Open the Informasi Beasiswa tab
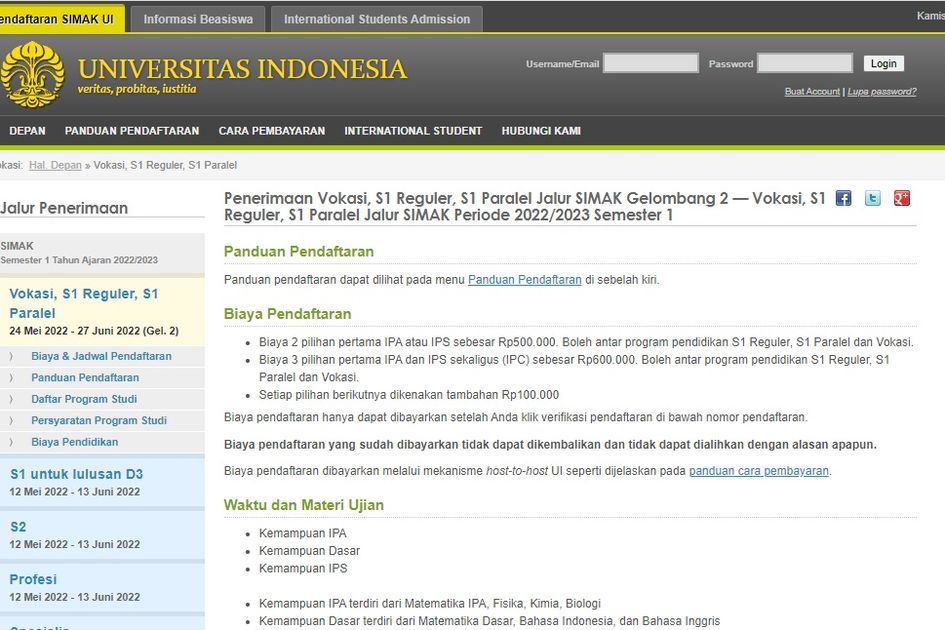 pos(198,19)
